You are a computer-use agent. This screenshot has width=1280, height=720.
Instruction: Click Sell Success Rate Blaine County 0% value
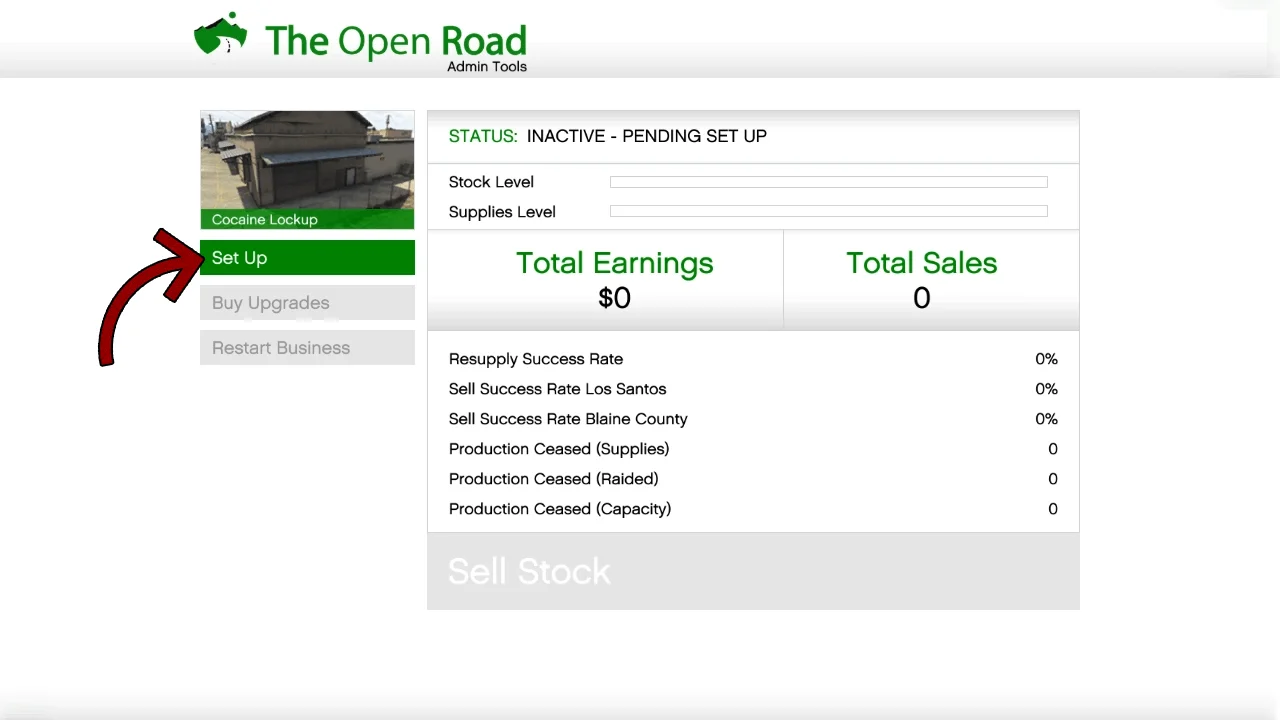tap(1046, 419)
